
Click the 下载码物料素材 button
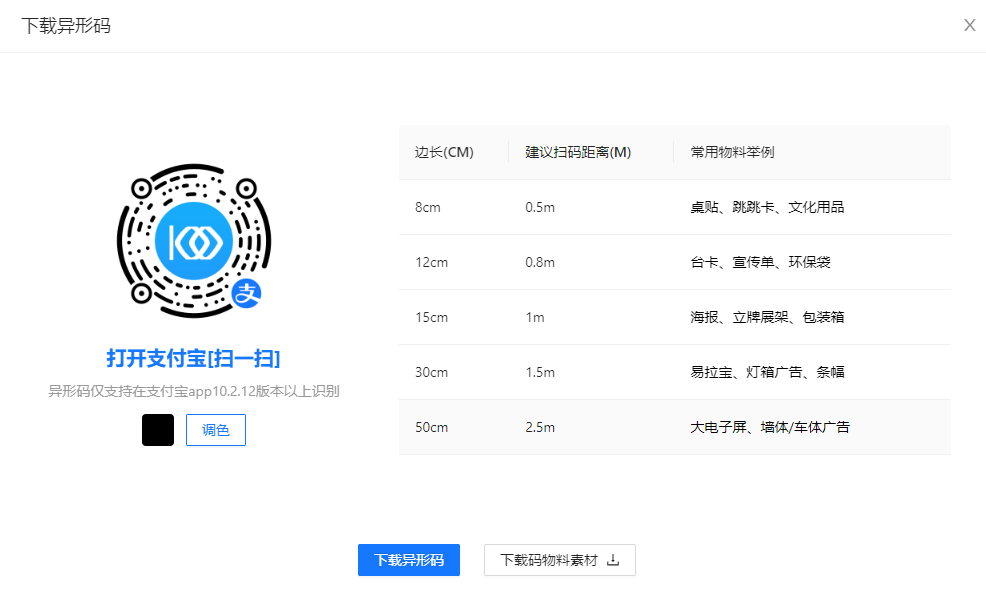coord(560,560)
